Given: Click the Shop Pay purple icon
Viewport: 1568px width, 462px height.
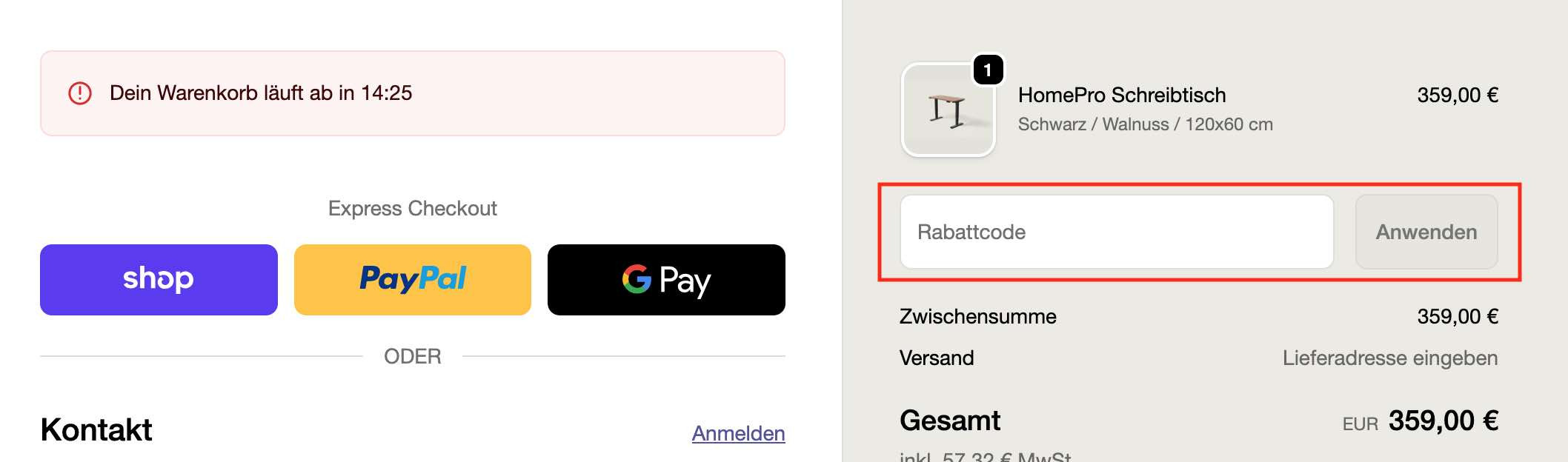Looking at the screenshot, I should click(158, 279).
